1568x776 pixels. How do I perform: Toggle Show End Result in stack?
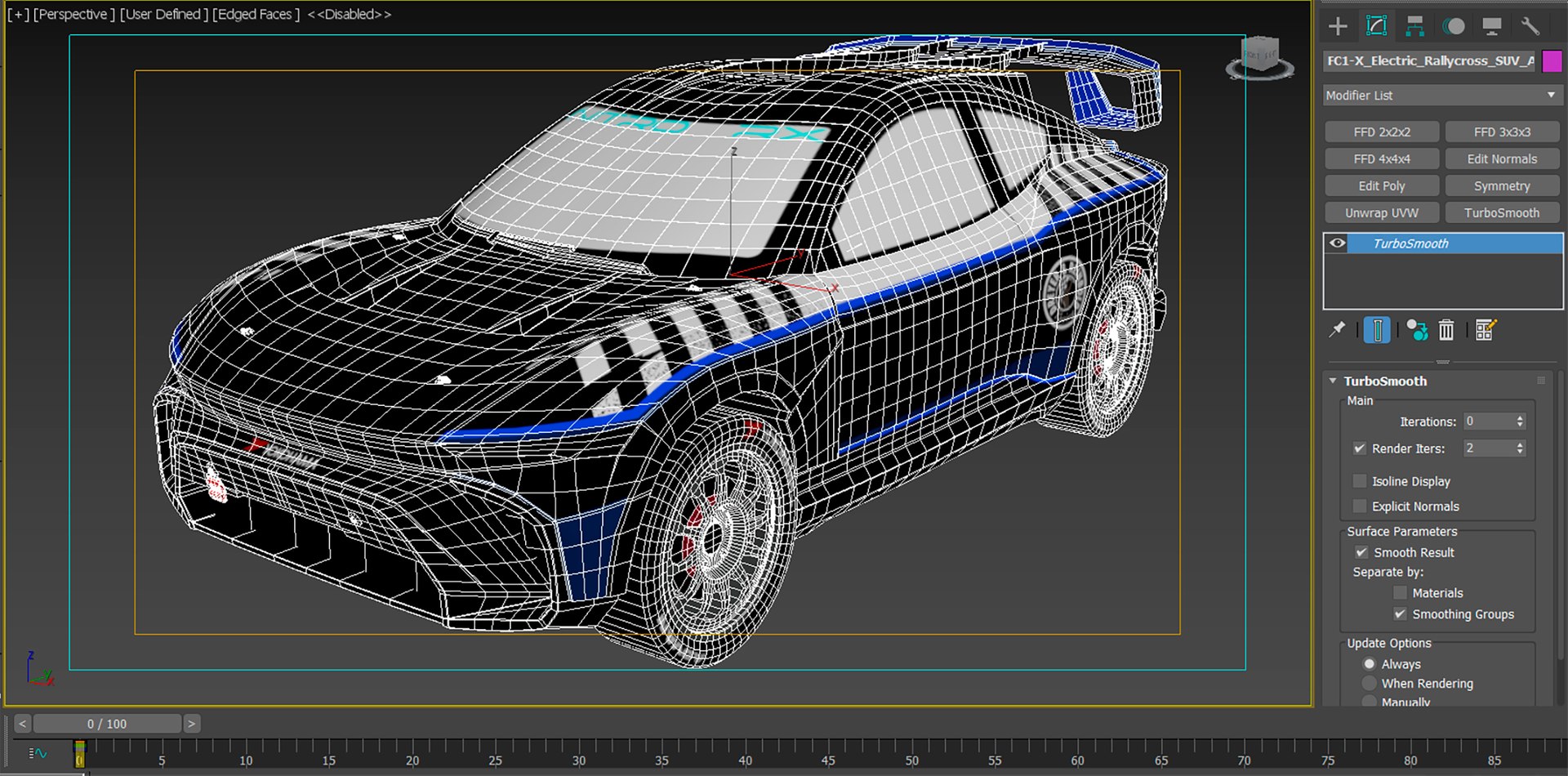[1377, 330]
